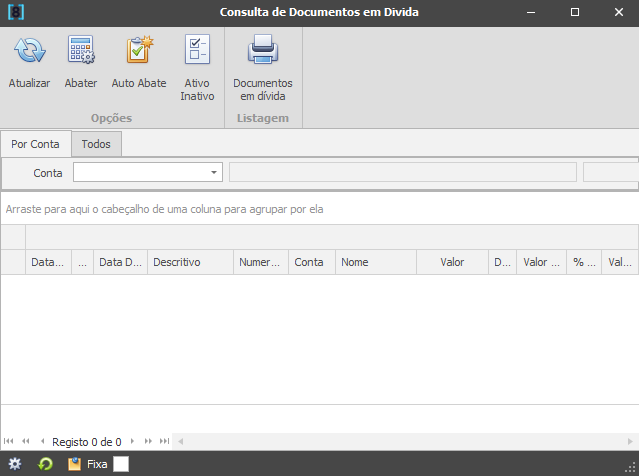This screenshot has height=476, width=639.
Task: Sort by the Descritivo column header
Action: click(189, 262)
